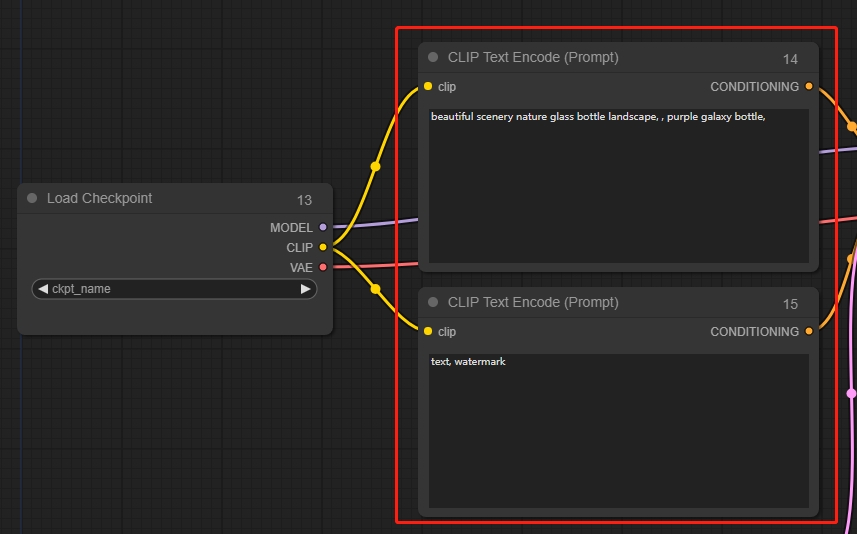Select previous checkpoint with the ckpt_name left arrow
Viewport: 857px width, 534px height.
click(43, 289)
